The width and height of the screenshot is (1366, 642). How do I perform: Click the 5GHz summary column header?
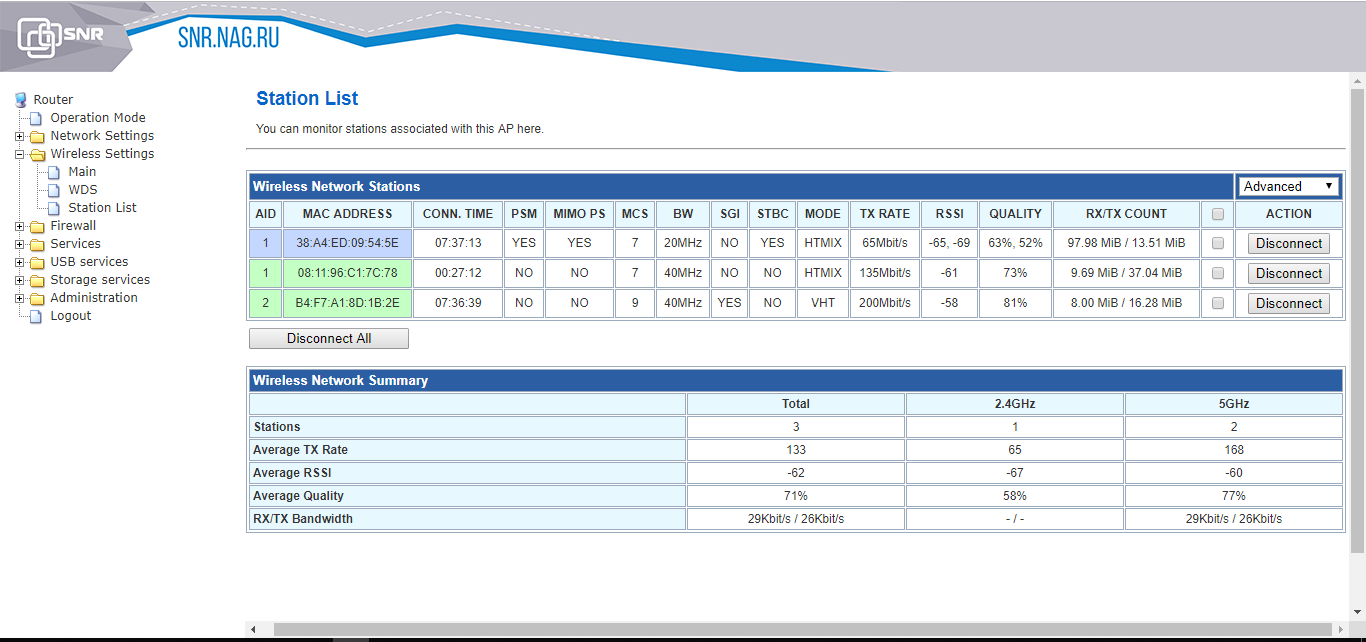[x=1234, y=404]
